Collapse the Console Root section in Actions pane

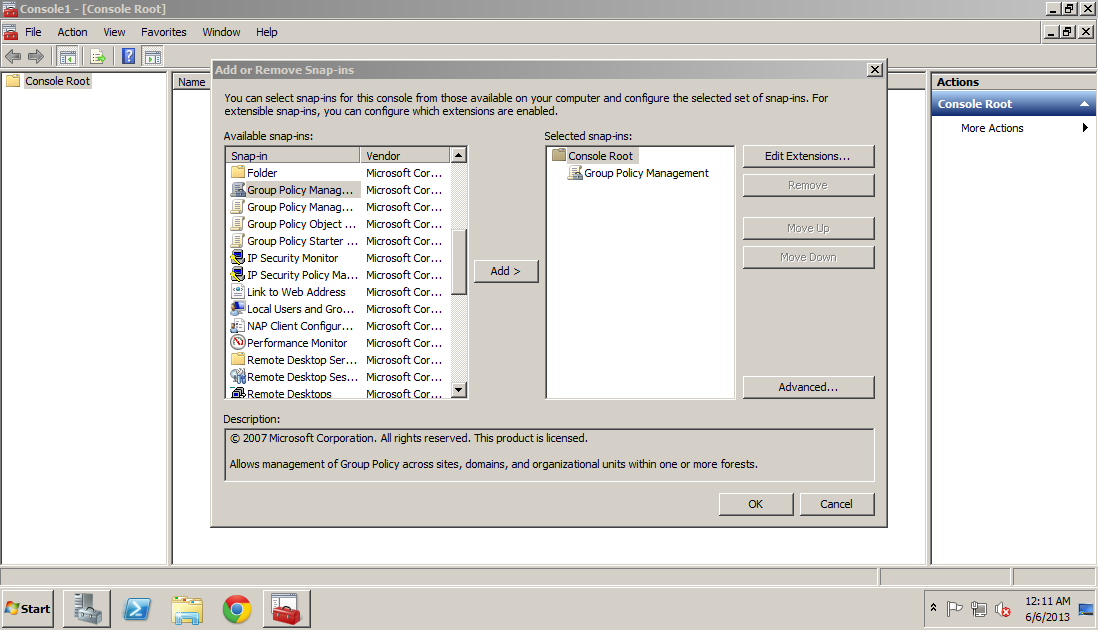pos(1085,104)
